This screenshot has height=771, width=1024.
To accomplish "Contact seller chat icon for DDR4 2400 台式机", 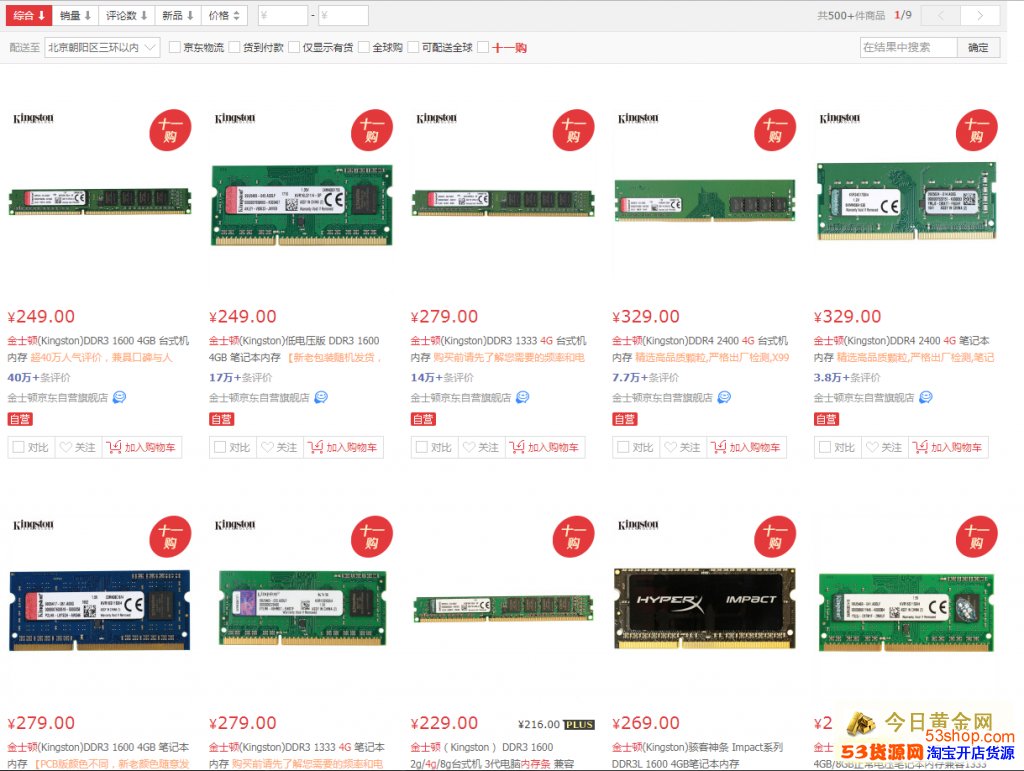I will [725, 397].
